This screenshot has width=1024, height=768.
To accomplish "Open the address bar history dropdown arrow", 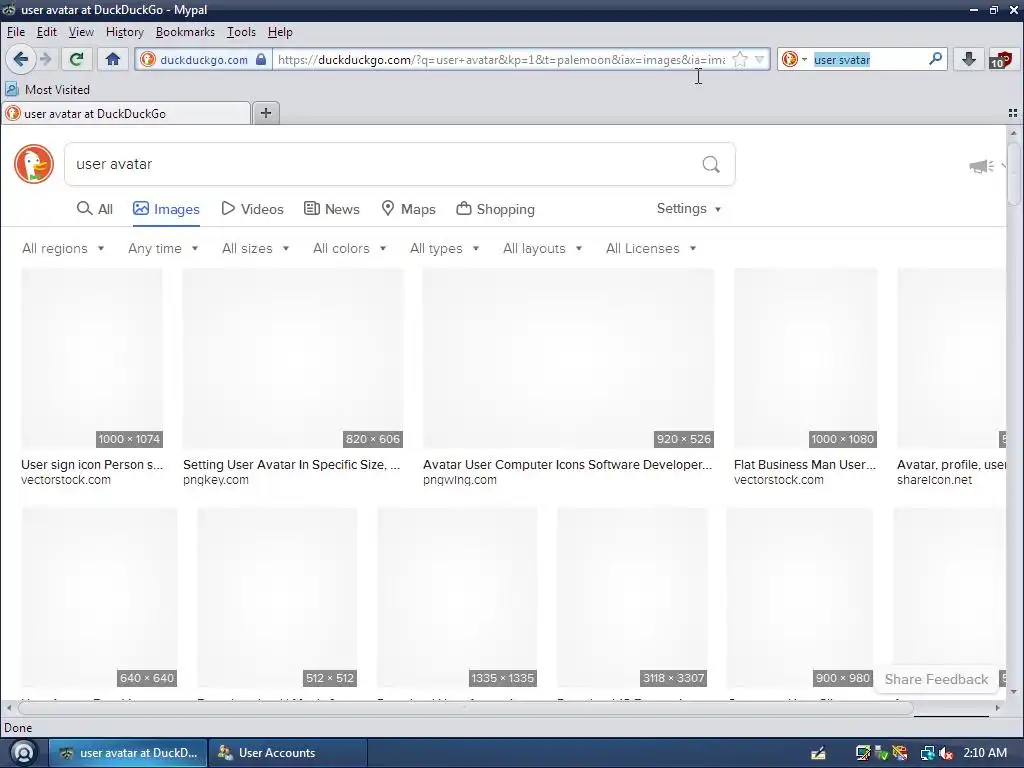I will [759, 59].
